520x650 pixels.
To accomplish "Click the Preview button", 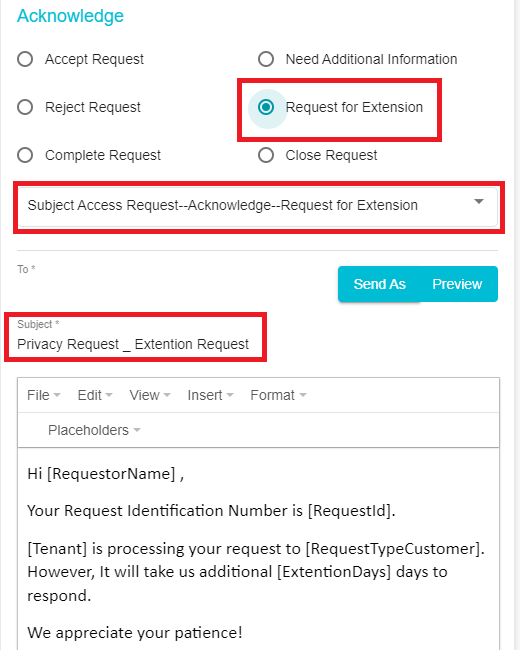I will coord(457,284).
